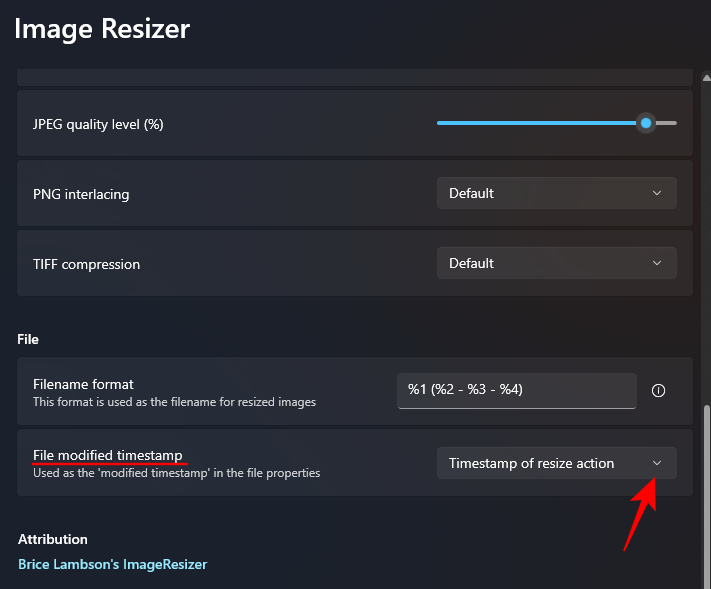This screenshot has height=589, width=711.
Task: Focus the Filename format text field
Action: click(516, 390)
